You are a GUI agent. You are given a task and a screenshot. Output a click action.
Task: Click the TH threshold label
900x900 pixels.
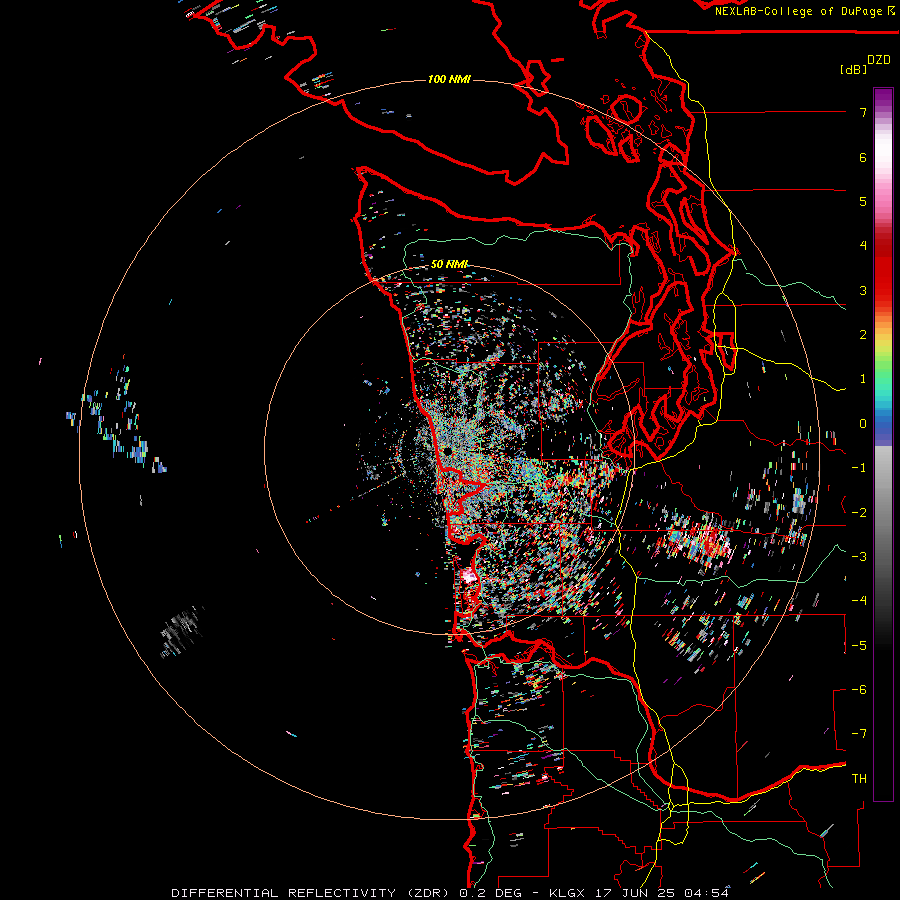click(859, 778)
